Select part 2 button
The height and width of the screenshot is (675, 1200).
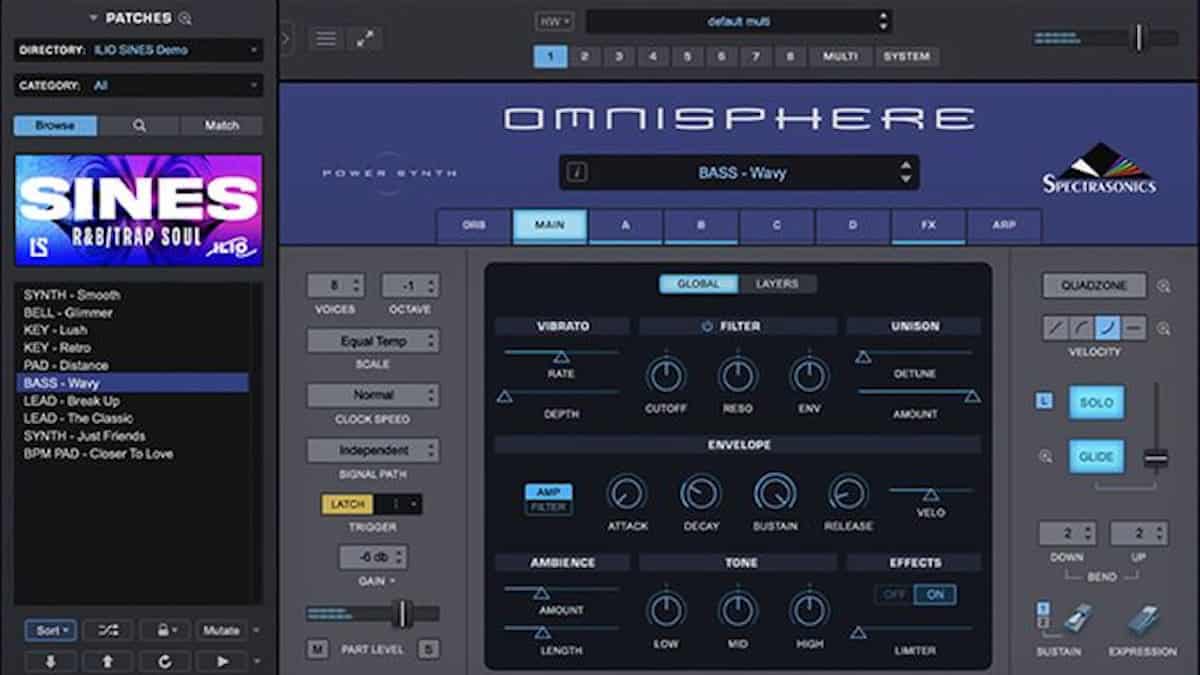coord(584,56)
